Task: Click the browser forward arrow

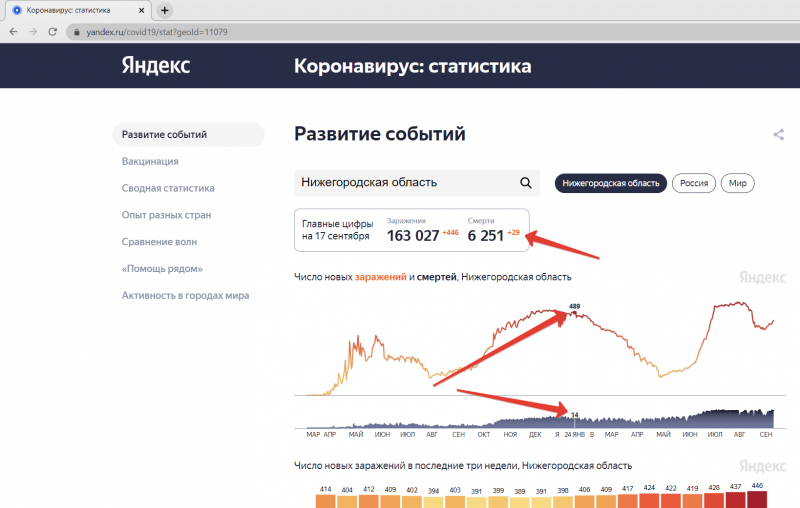Action: tap(33, 32)
